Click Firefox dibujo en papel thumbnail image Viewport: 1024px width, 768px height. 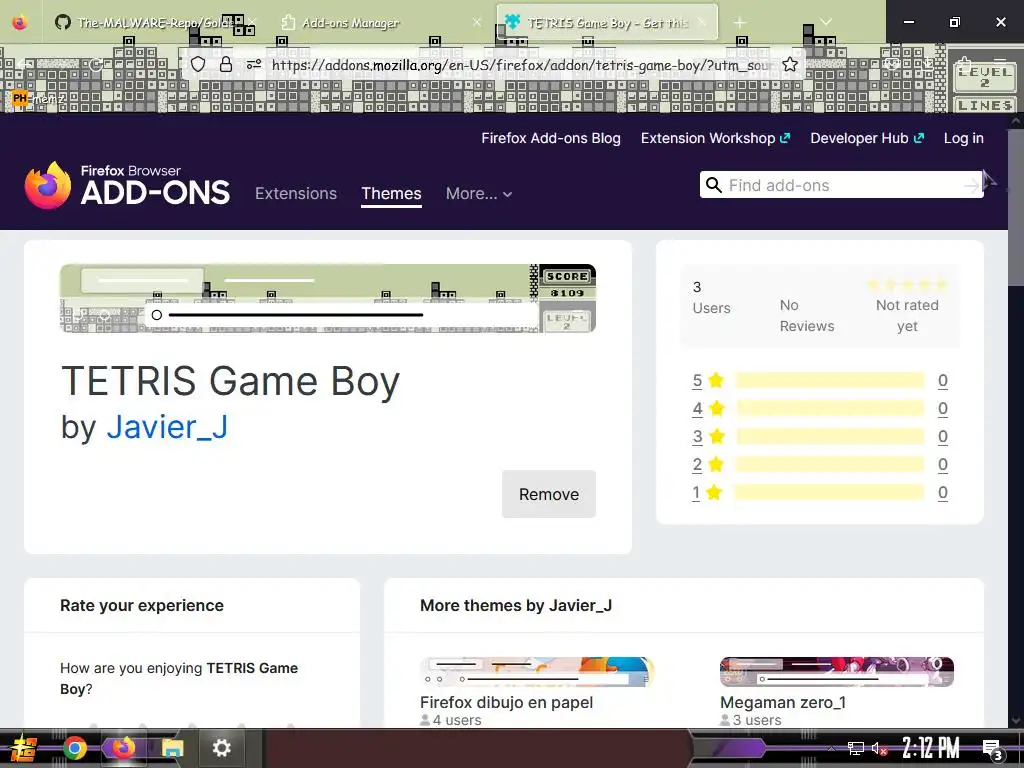[537, 672]
